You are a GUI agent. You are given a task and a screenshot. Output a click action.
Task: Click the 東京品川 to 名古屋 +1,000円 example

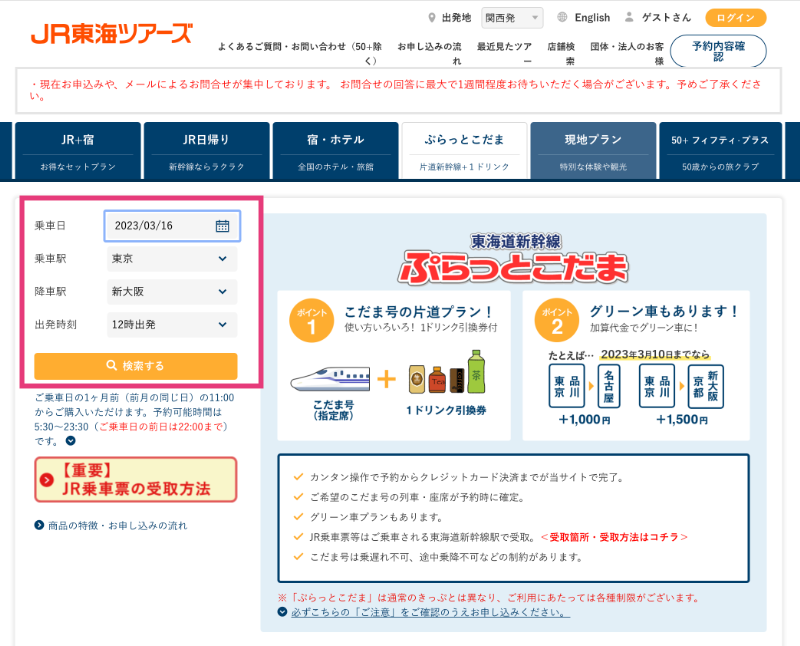pos(585,394)
